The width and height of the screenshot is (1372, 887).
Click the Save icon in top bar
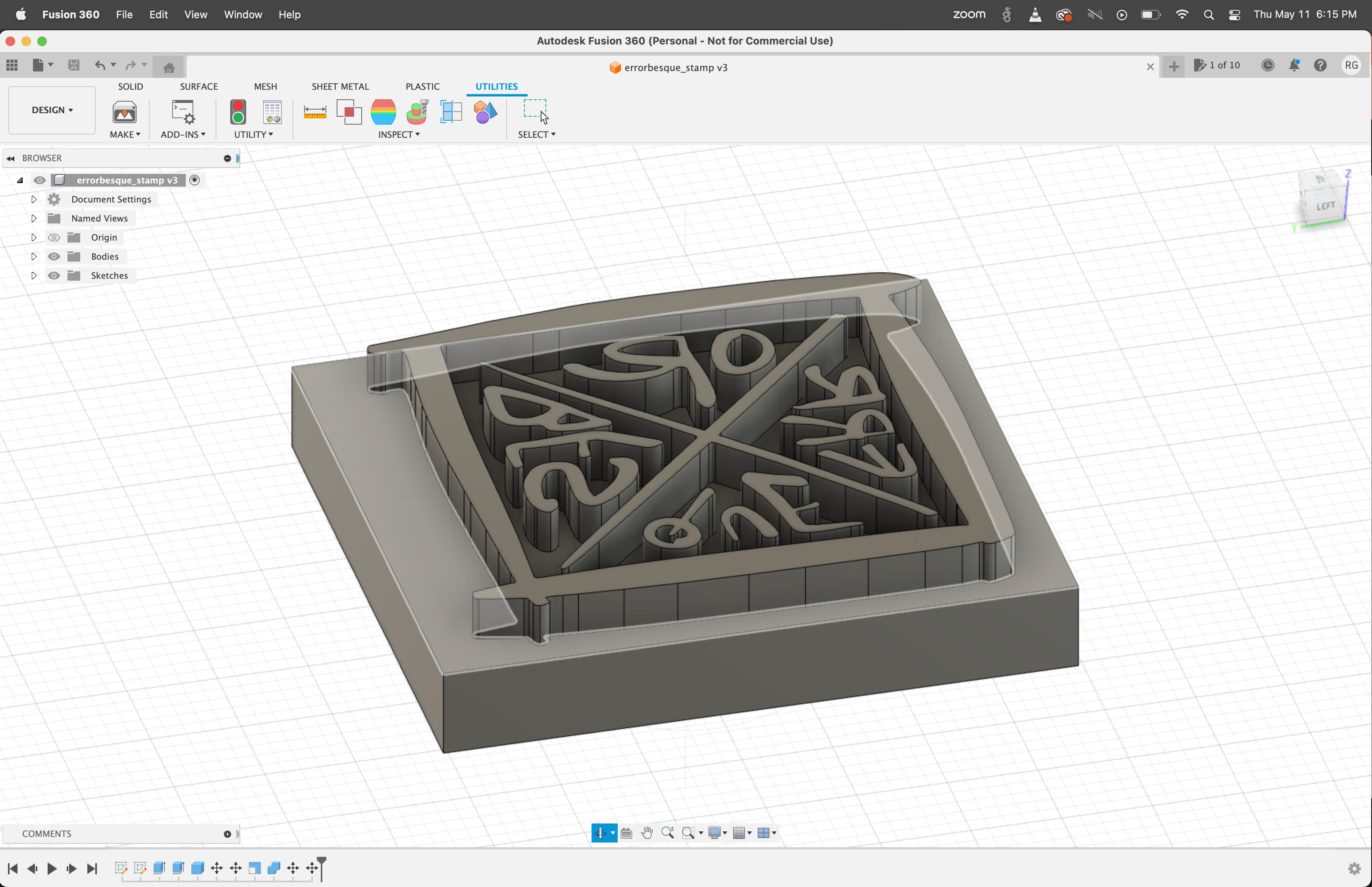(74, 65)
